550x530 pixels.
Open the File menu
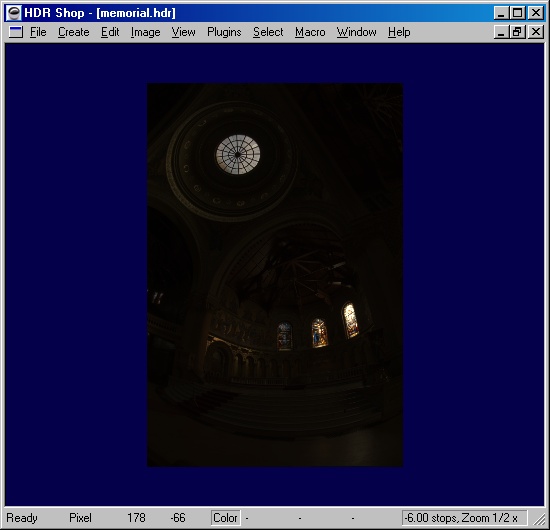click(38, 32)
